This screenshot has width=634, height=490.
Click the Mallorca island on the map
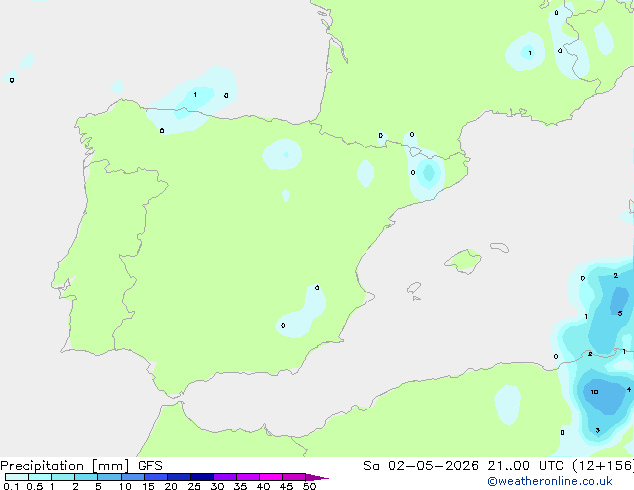(x=464, y=261)
